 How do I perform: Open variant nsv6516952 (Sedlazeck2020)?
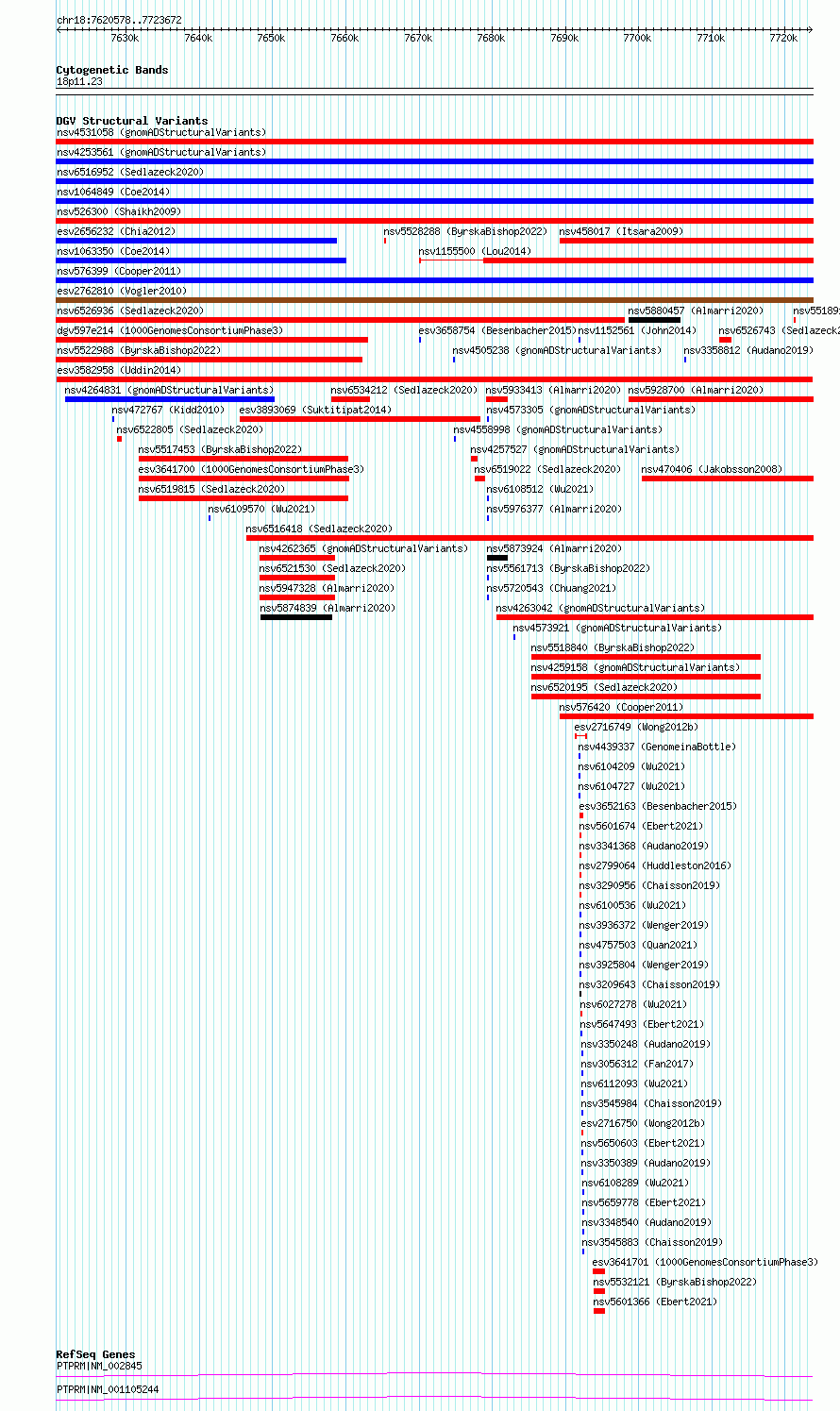pyautogui.click(x=130, y=172)
